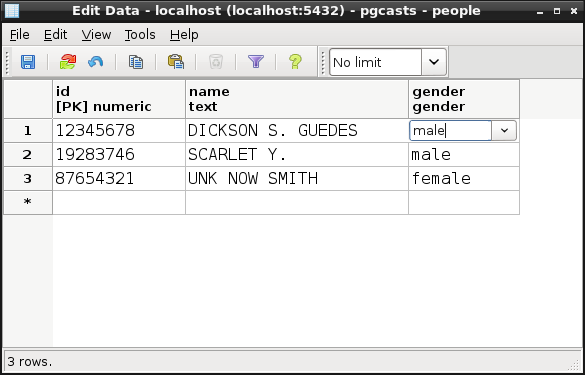Click the male text field in row 1
This screenshot has height=375, width=585.
coord(451,131)
